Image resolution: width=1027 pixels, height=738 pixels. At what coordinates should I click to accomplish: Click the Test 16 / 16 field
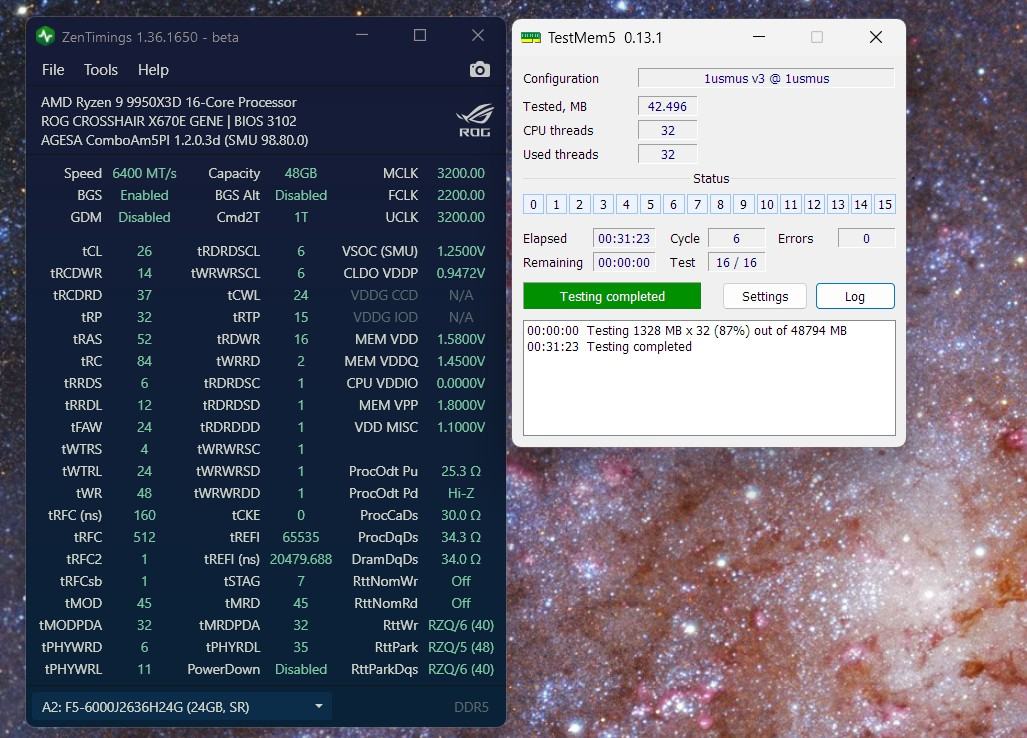(736, 263)
